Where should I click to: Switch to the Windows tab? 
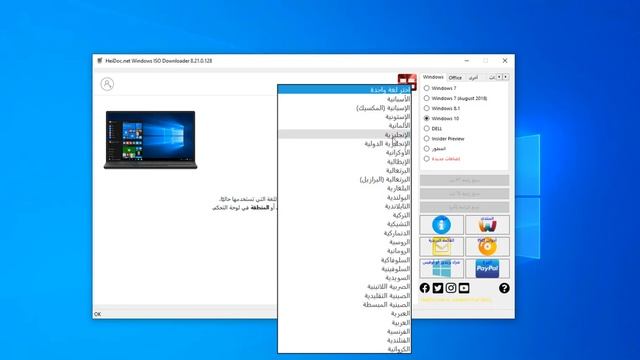[433, 77]
